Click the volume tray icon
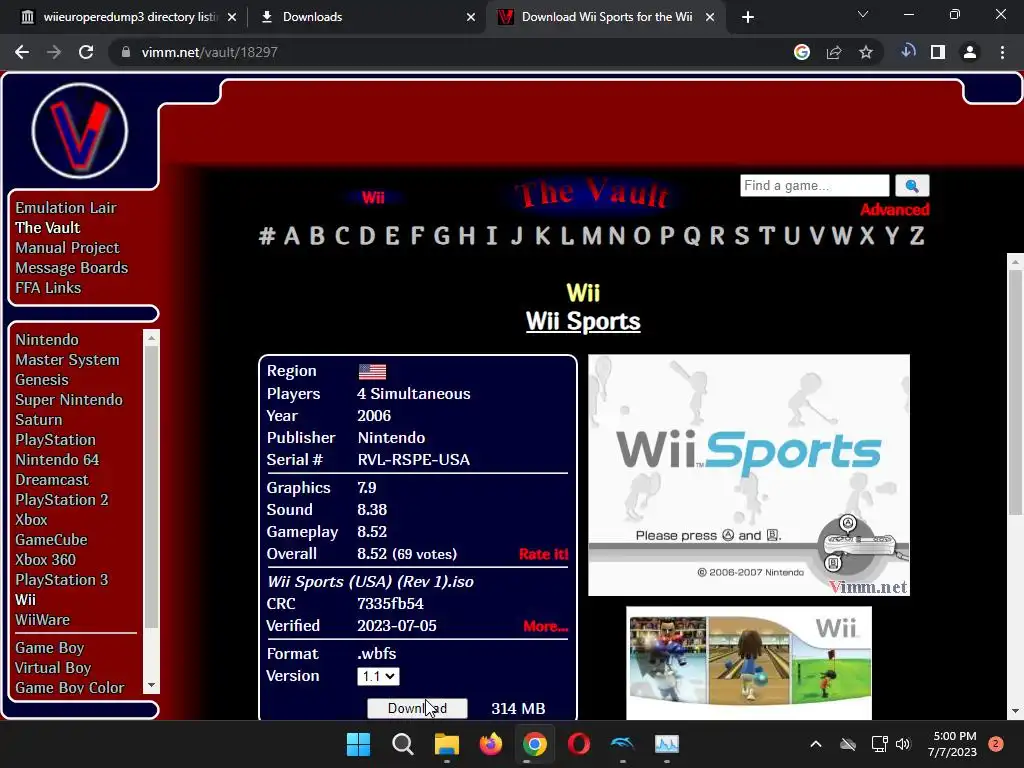This screenshot has width=1024, height=768. [903, 744]
